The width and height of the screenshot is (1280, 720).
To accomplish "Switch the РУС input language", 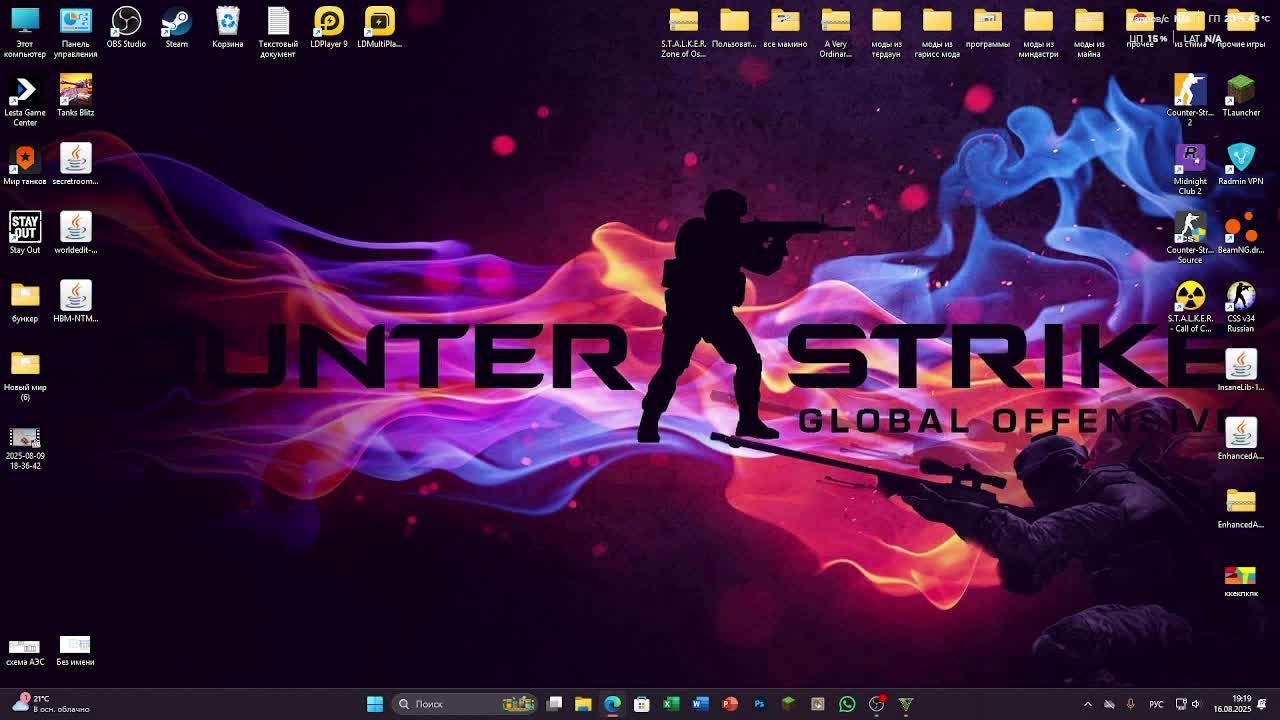I will coord(1156,704).
